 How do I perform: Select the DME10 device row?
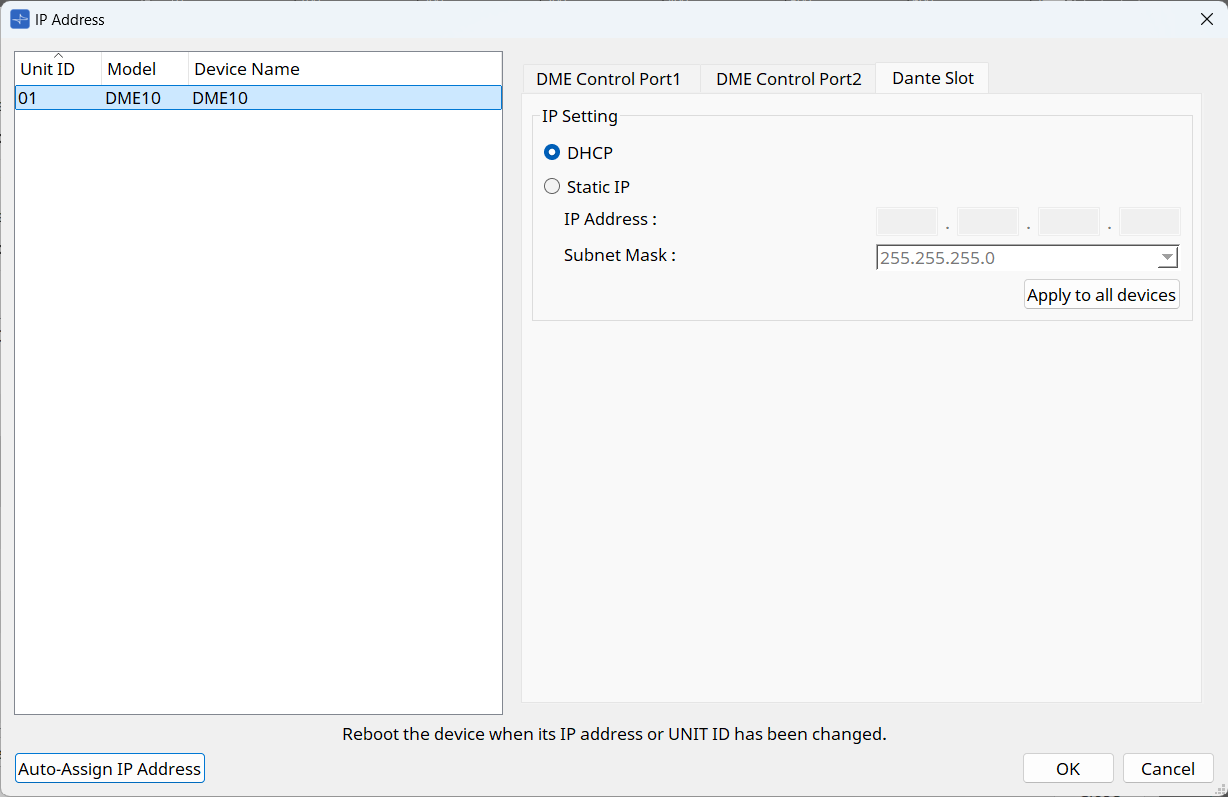point(258,98)
